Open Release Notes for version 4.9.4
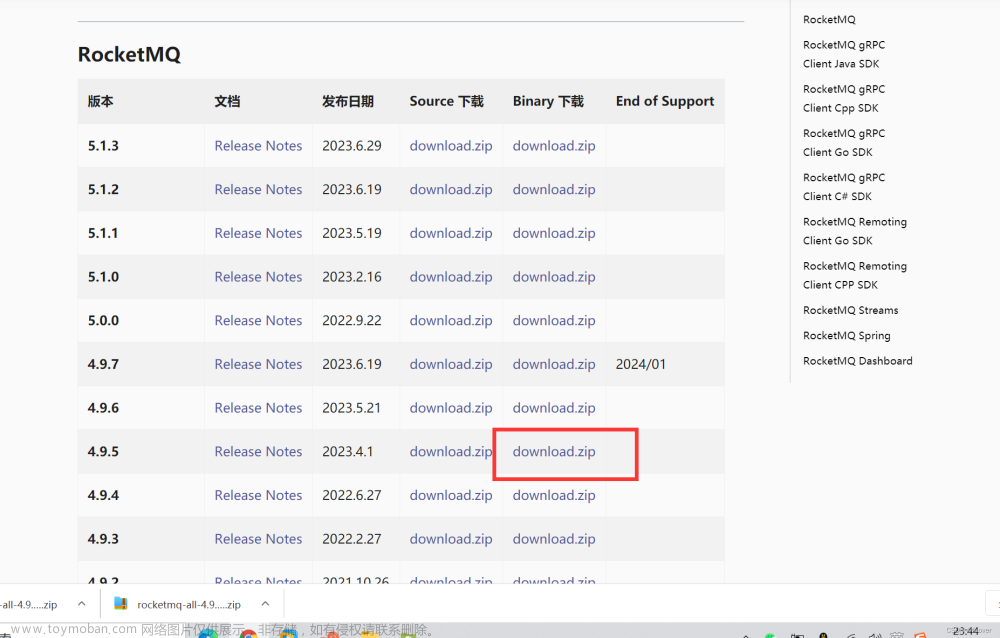The width and height of the screenshot is (1000, 638). [258, 495]
